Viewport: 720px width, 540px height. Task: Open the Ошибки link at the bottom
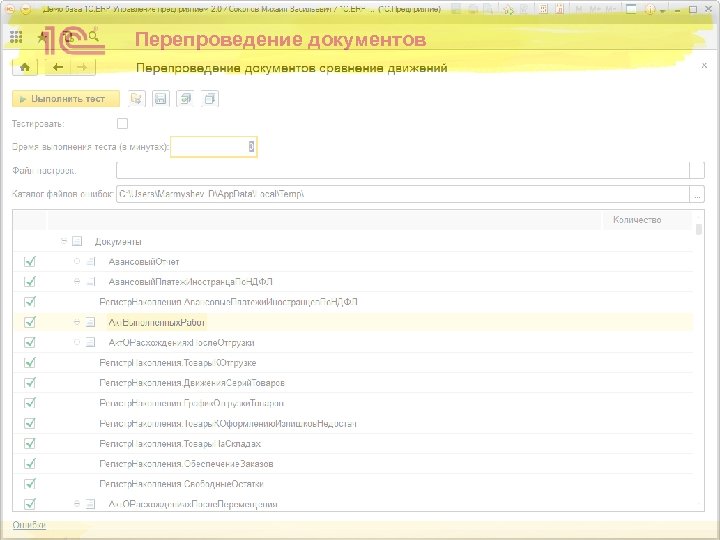pyautogui.click(x=29, y=525)
